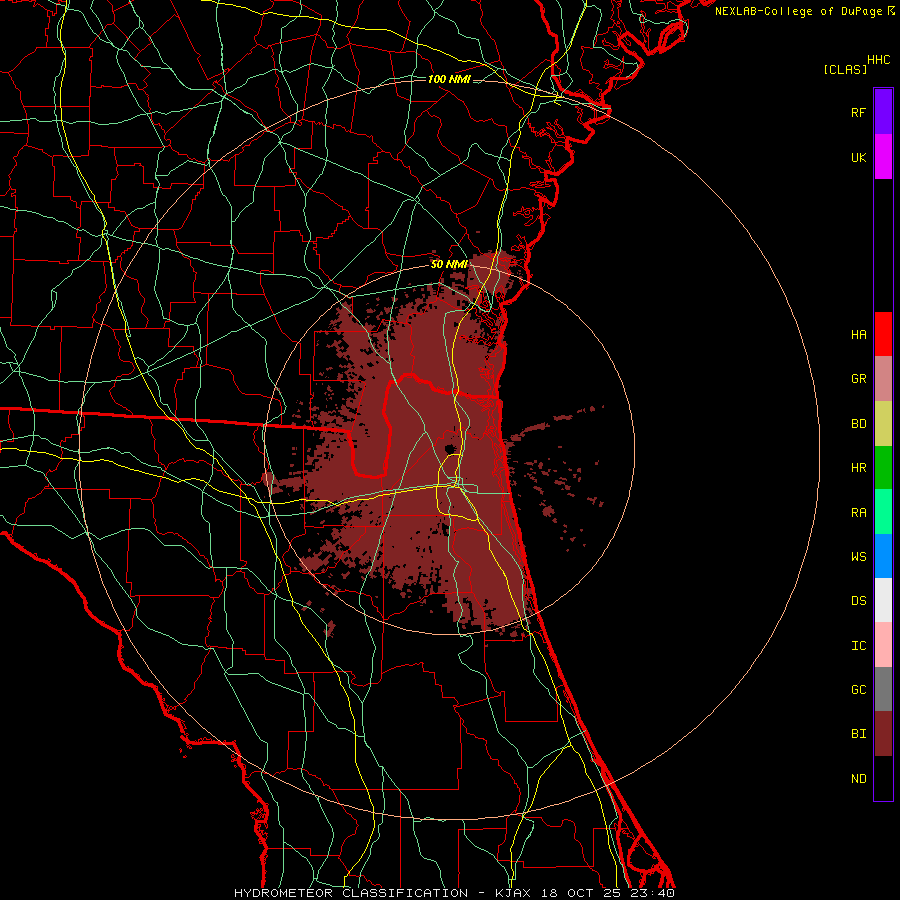
Task: Click the GR pink legend swatch
Action: point(883,378)
